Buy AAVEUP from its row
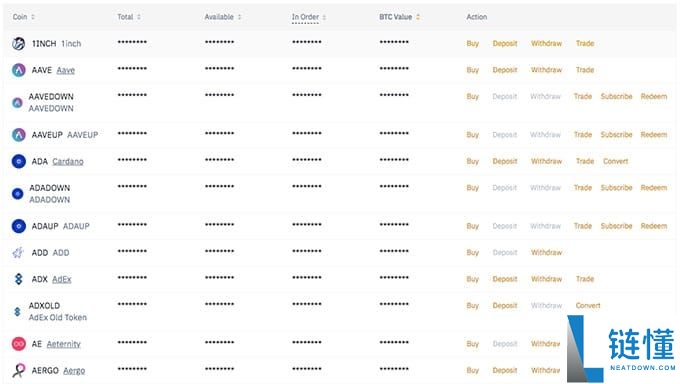The height and width of the screenshot is (384, 680). (472, 135)
